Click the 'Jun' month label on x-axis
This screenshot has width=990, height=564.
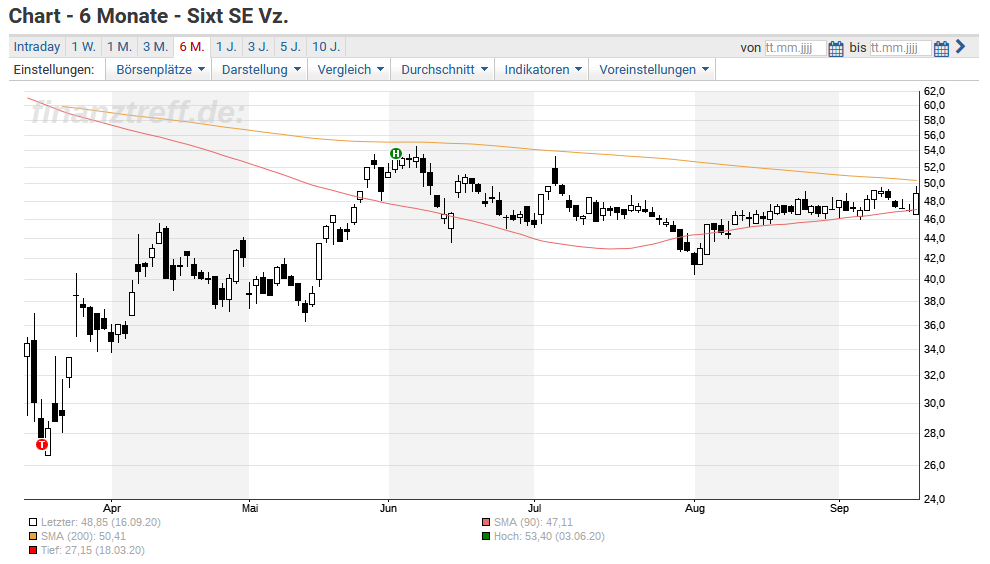tap(388, 508)
